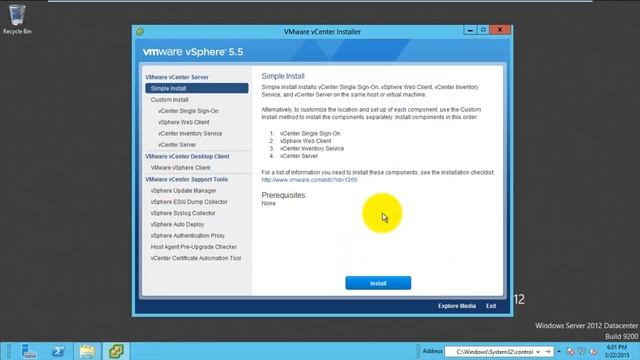The image size is (640, 360).
Task: Select vSphere Syslog Collector
Action: coord(183,213)
